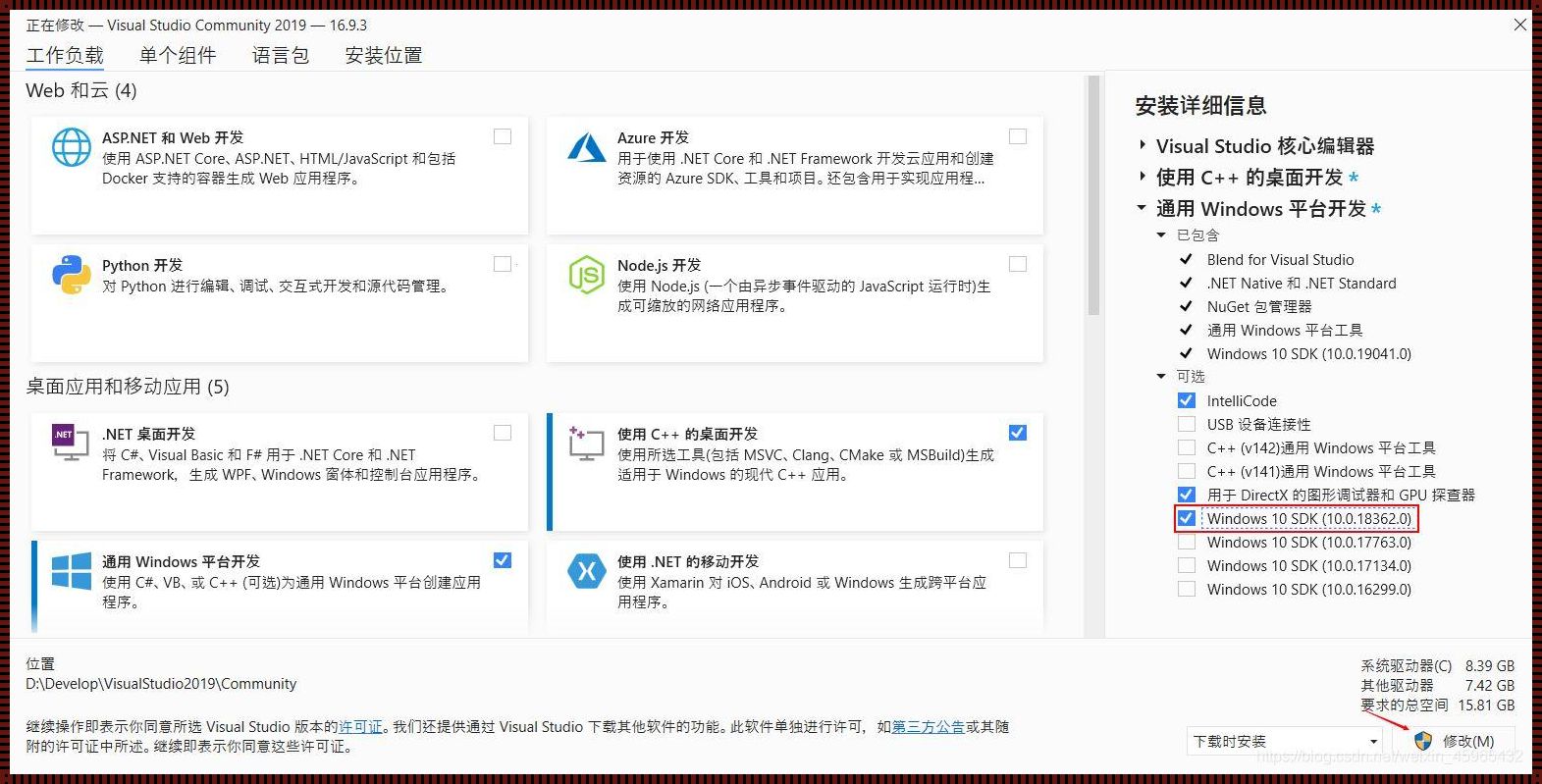
Task: Collapse the 可选 section
Action: (1161, 377)
